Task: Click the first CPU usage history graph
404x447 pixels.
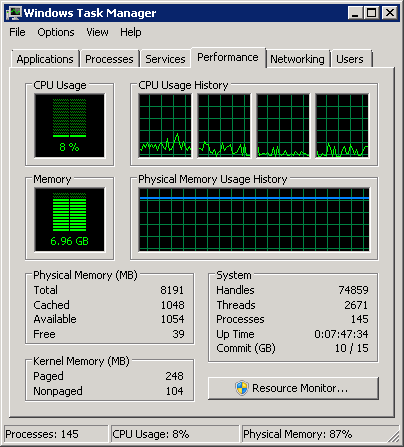Action: pos(165,126)
